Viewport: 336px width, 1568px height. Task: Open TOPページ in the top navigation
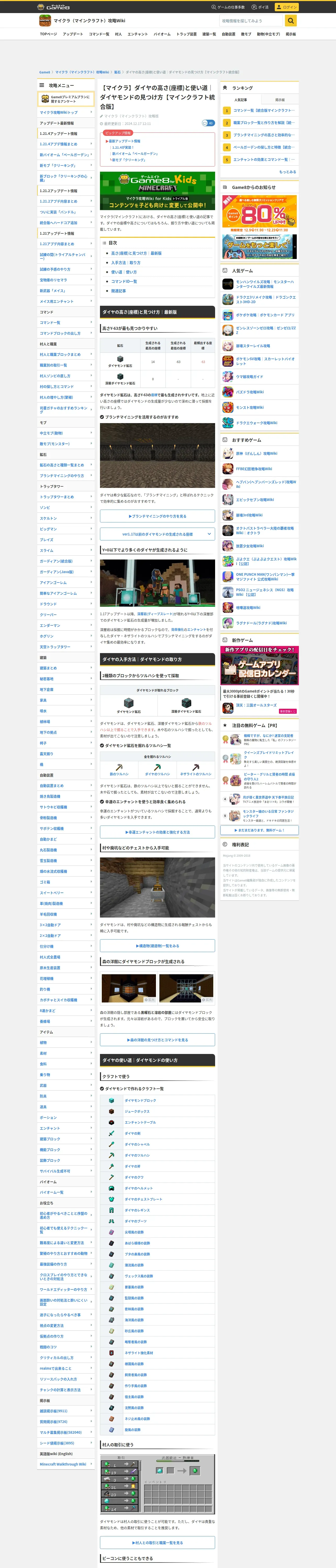click(x=49, y=34)
